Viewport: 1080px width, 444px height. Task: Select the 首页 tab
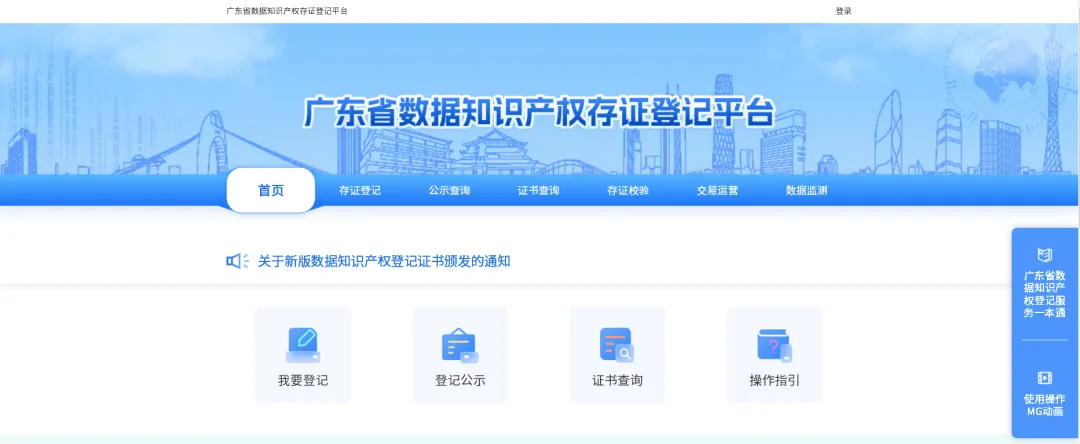(271, 190)
